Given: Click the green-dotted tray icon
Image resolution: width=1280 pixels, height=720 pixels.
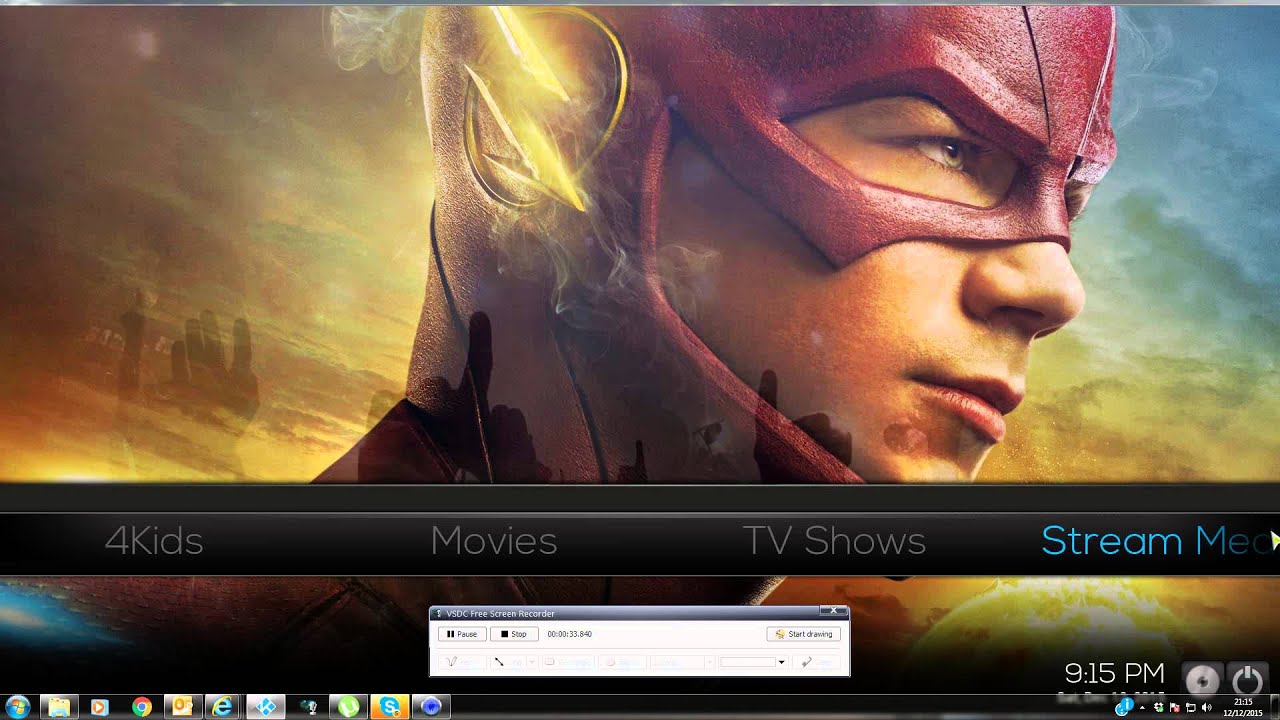Looking at the screenshot, I should click(1159, 708).
